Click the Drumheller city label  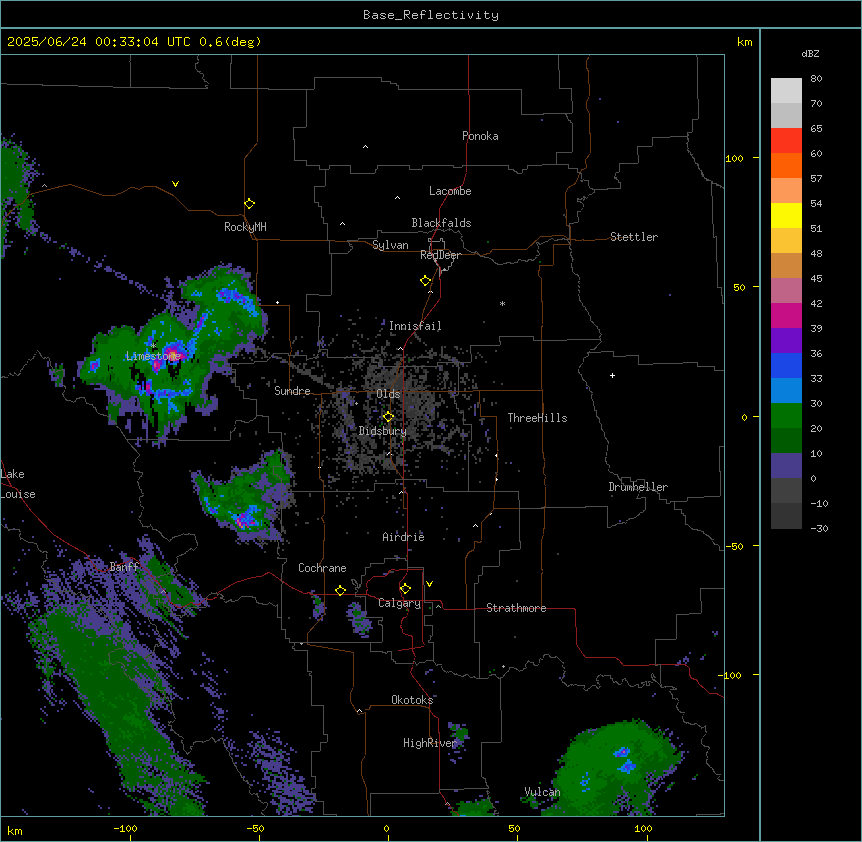pyautogui.click(x=638, y=487)
